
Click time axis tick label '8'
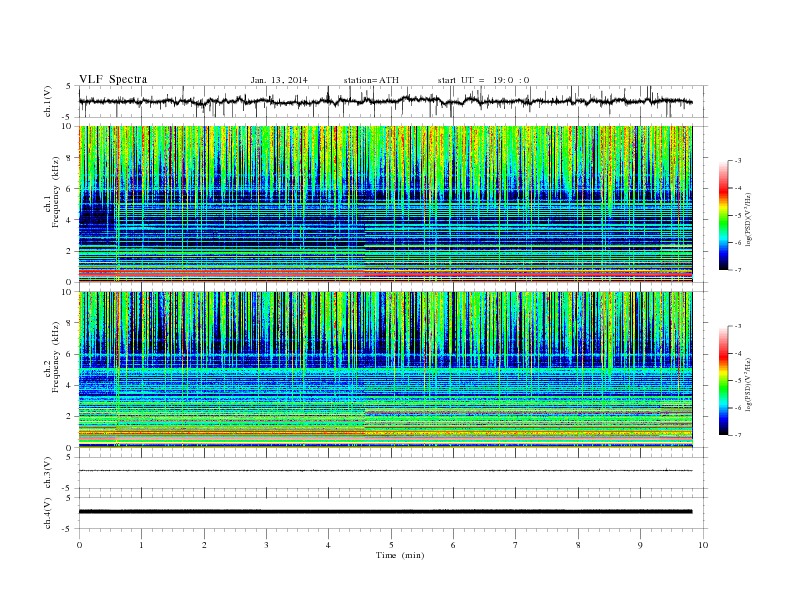(x=578, y=545)
